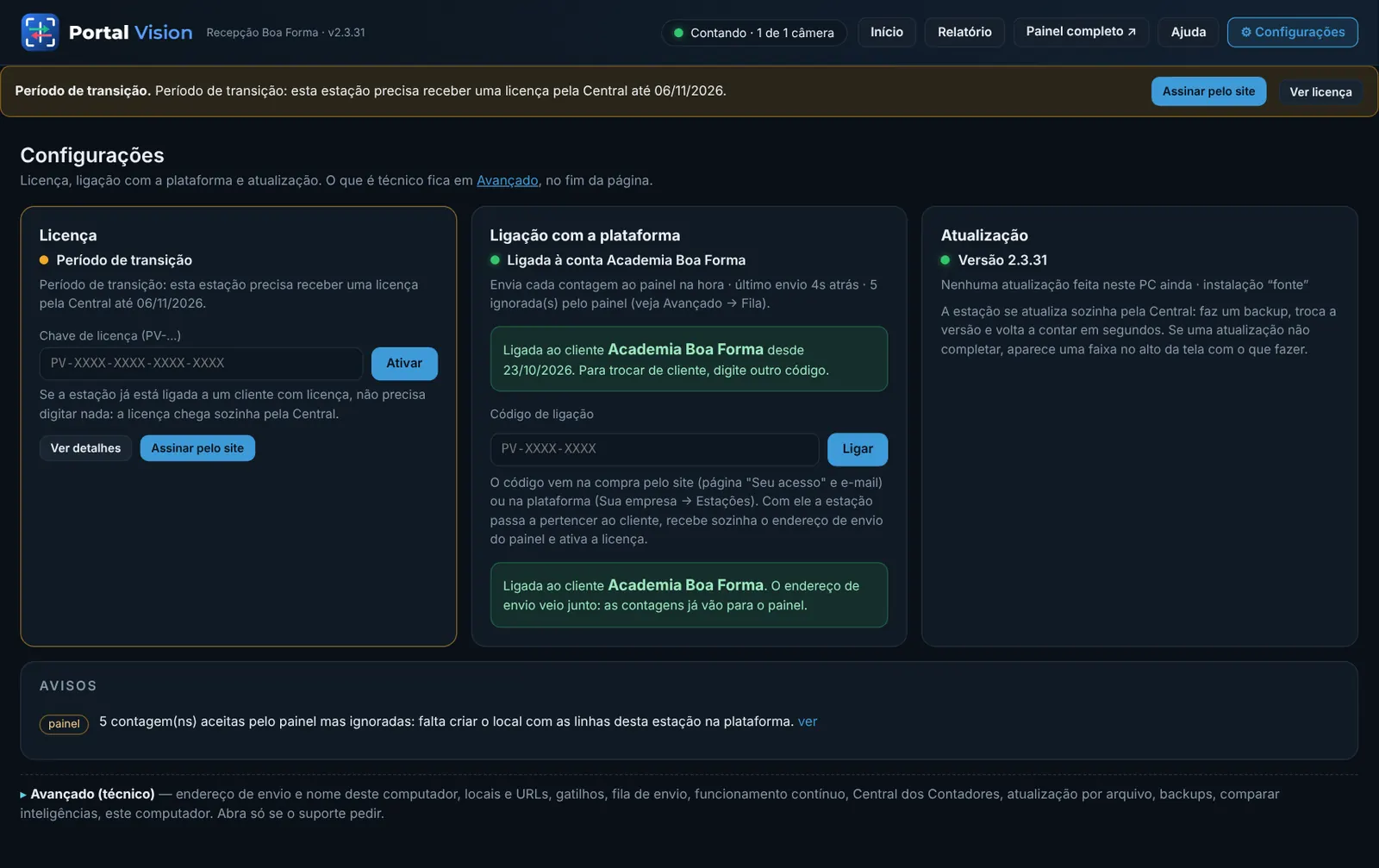Follow the 'ver' link in Avisos
Image resolution: width=1379 pixels, height=868 pixels.
coord(808,721)
